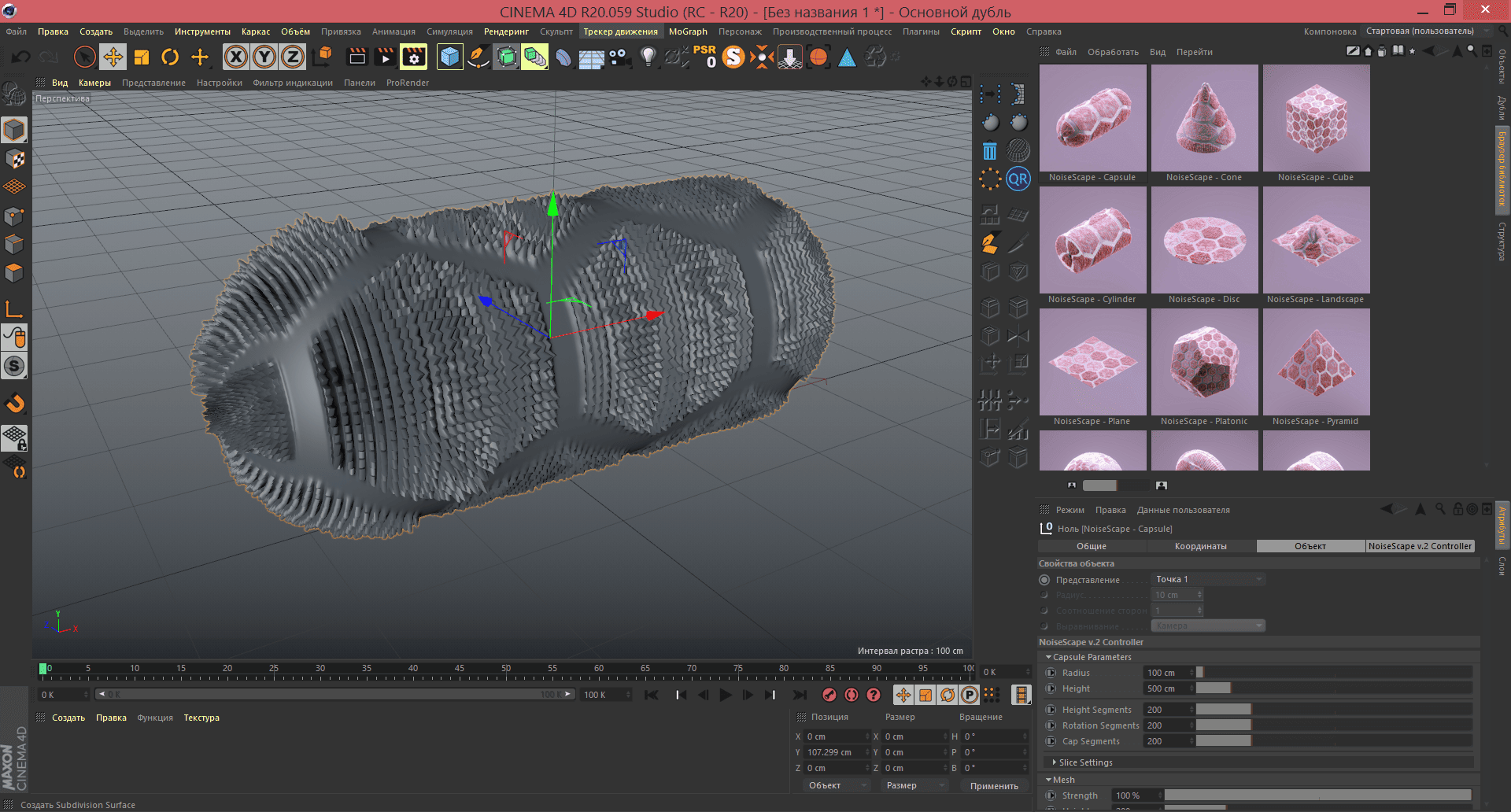Adjust the Height slider
This screenshot has width=1511, height=812.
tap(1334, 688)
